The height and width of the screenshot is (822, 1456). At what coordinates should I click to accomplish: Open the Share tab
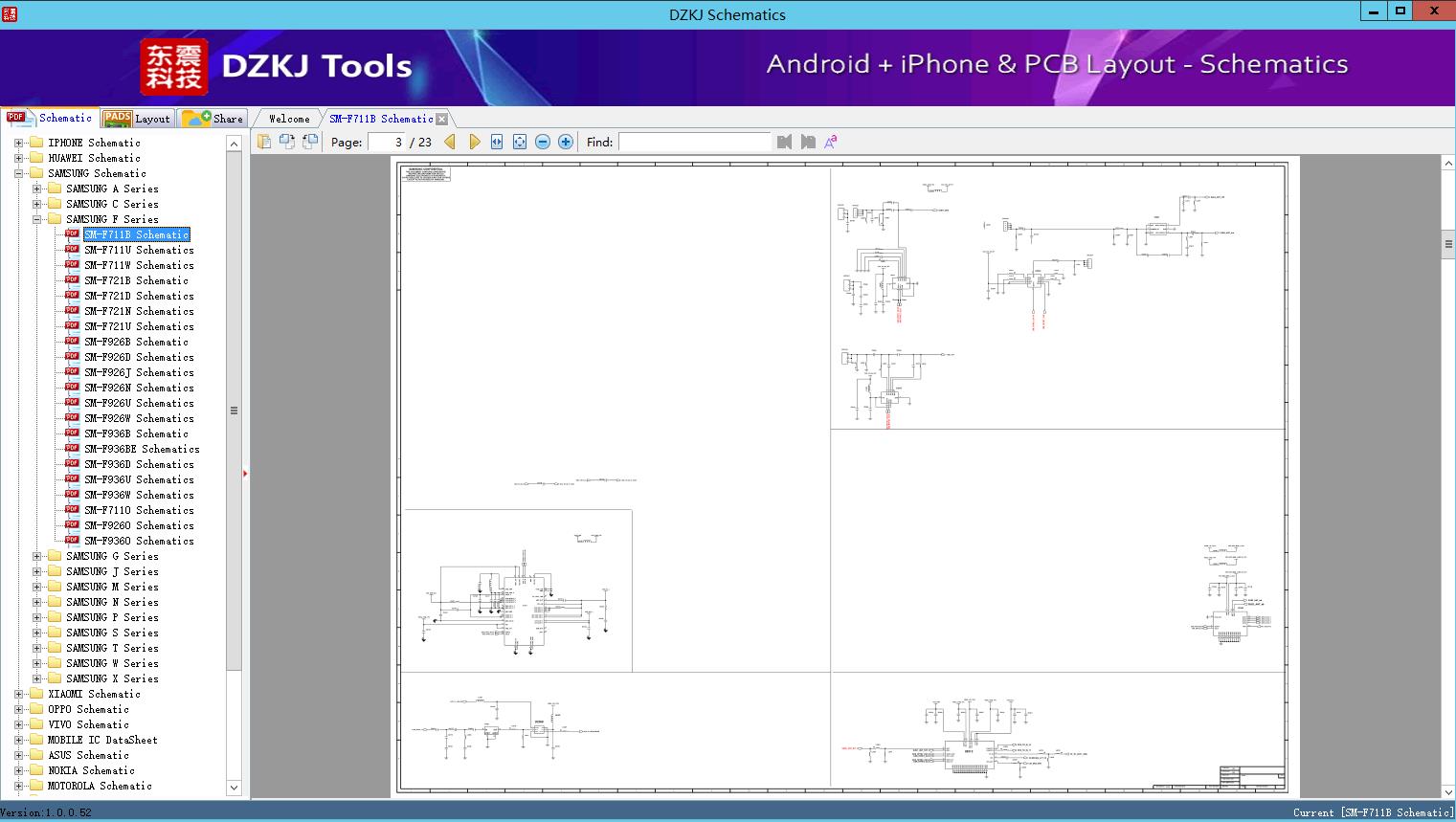(214, 119)
